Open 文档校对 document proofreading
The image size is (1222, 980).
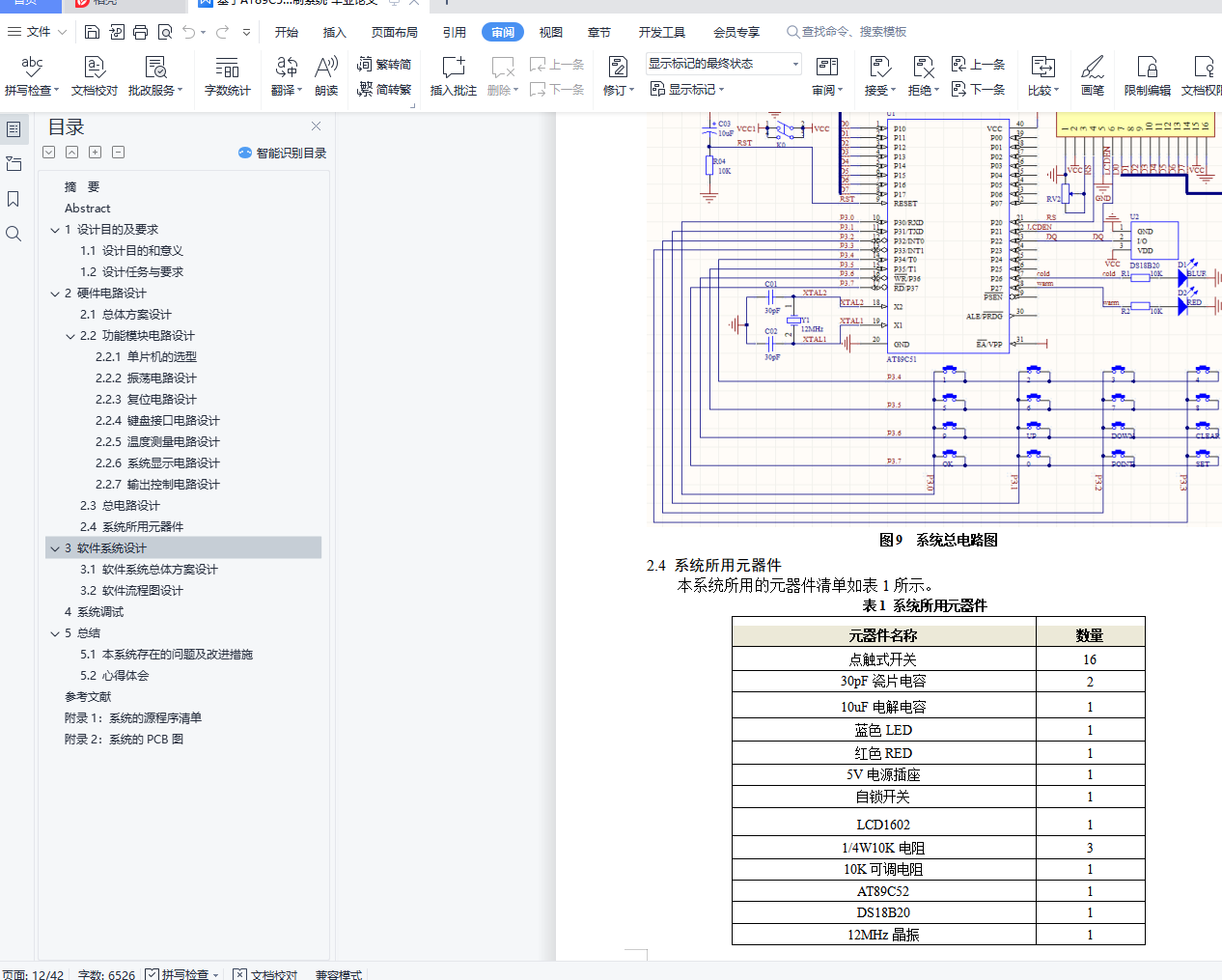coord(94,76)
